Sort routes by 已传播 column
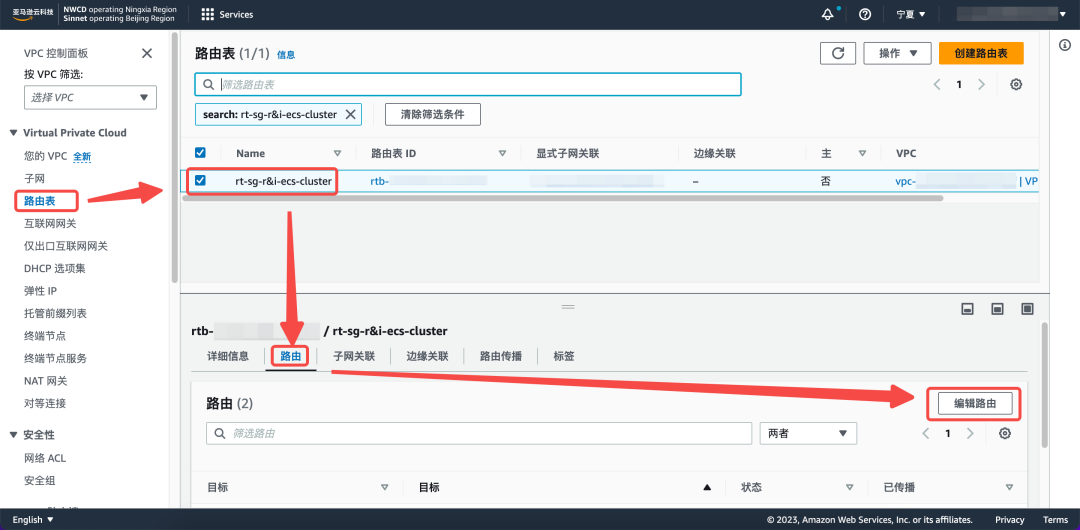1080x530 pixels. tap(1009, 487)
